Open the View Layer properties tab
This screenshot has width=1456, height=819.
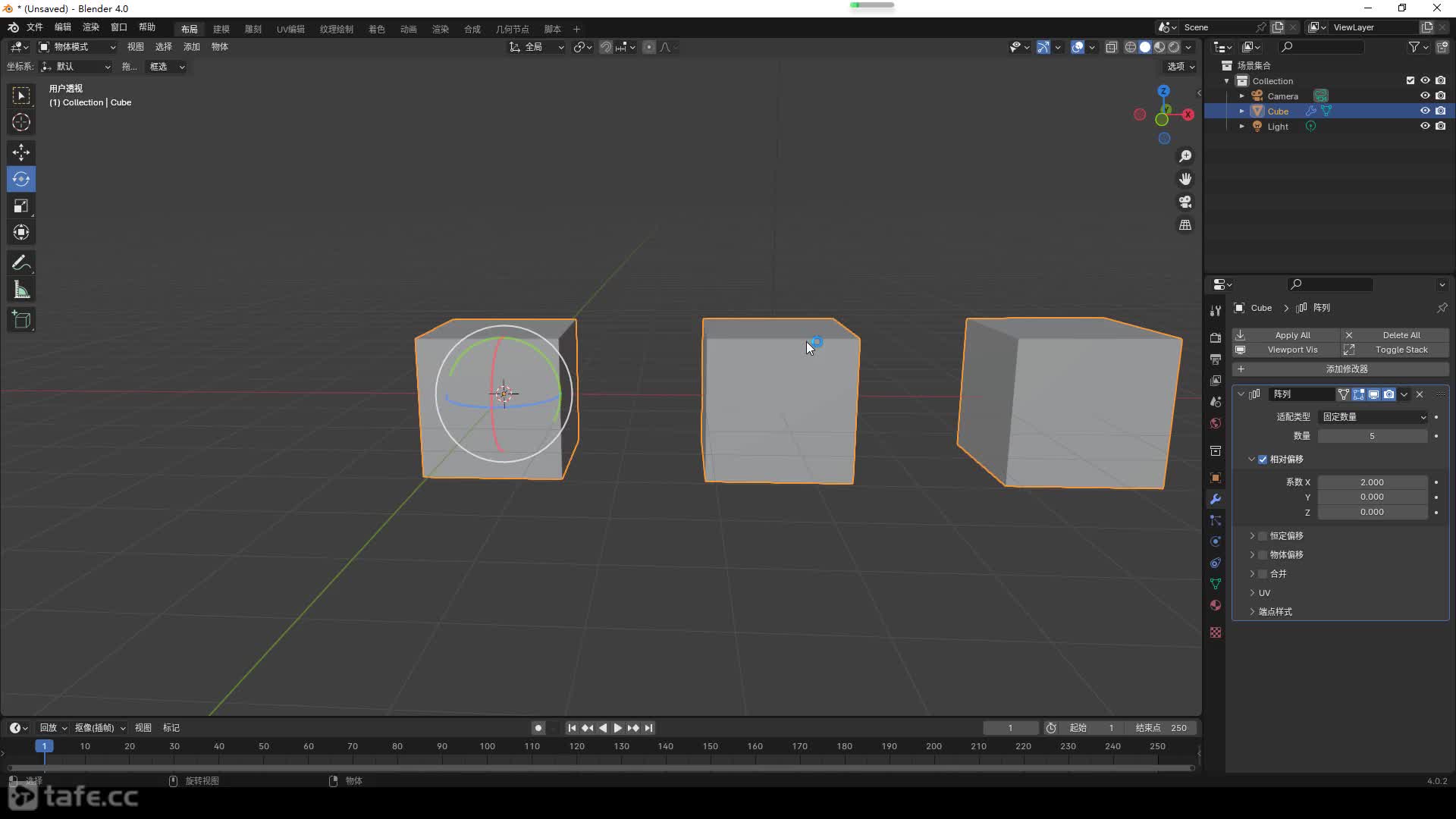(x=1216, y=380)
